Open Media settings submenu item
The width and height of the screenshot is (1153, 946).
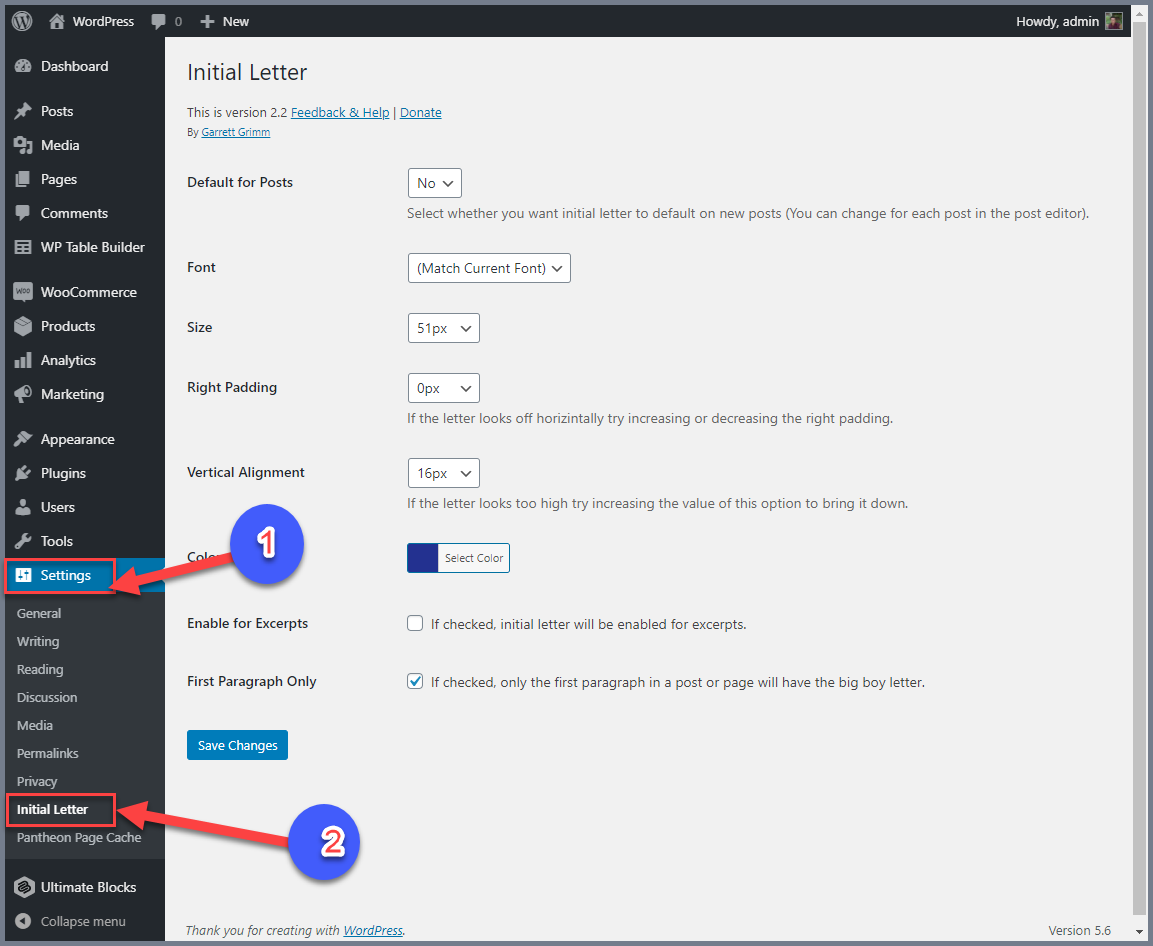pyautogui.click(x=35, y=725)
